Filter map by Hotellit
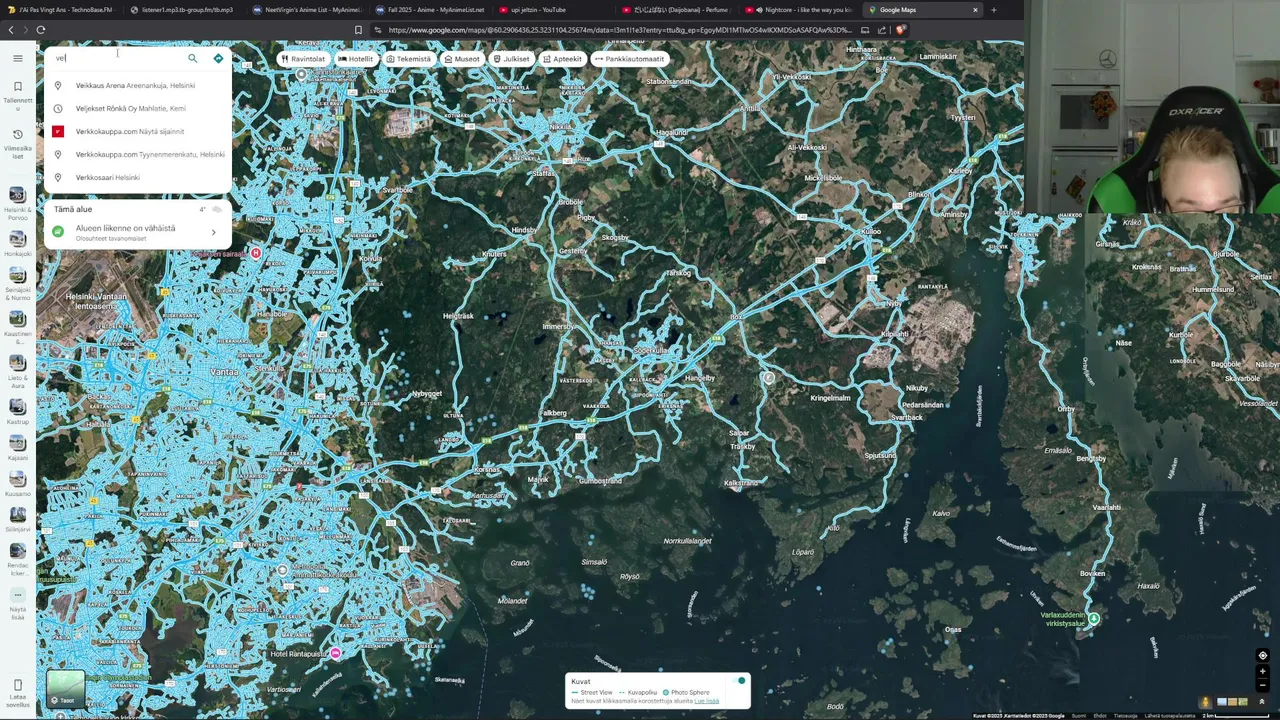 pos(356,59)
